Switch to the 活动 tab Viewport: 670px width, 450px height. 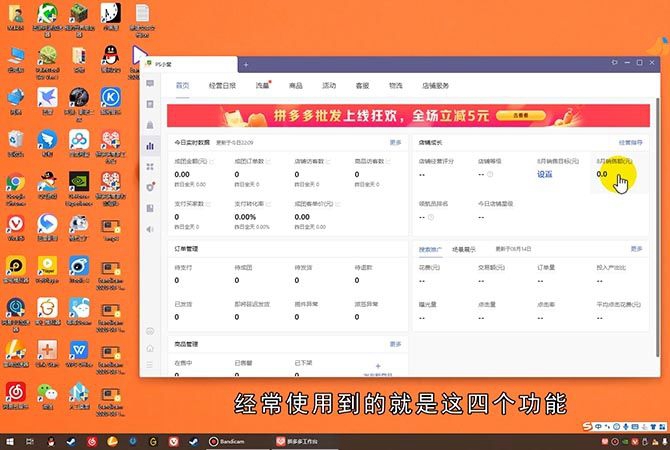click(x=329, y=85)
